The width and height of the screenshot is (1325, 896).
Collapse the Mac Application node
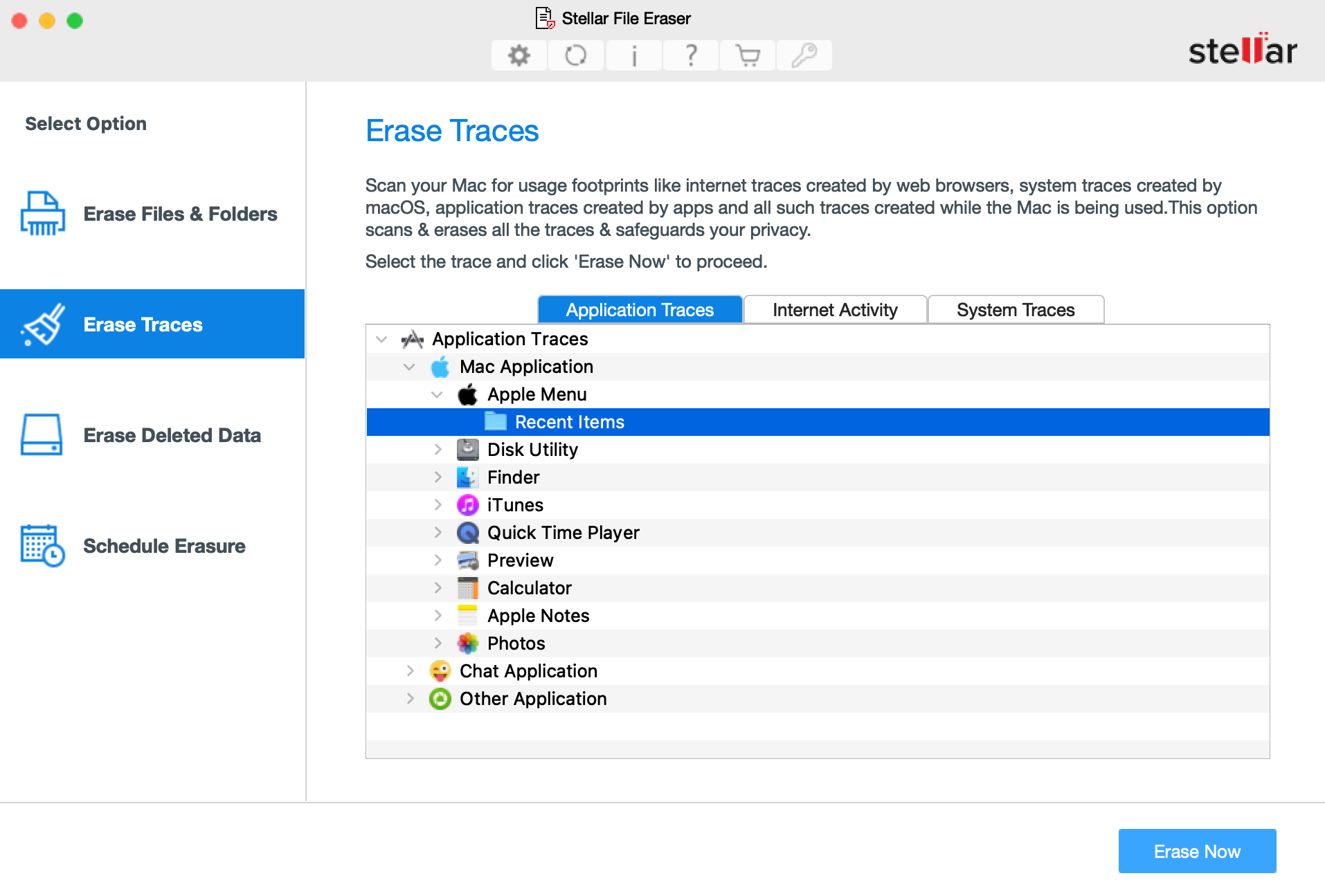409,367
